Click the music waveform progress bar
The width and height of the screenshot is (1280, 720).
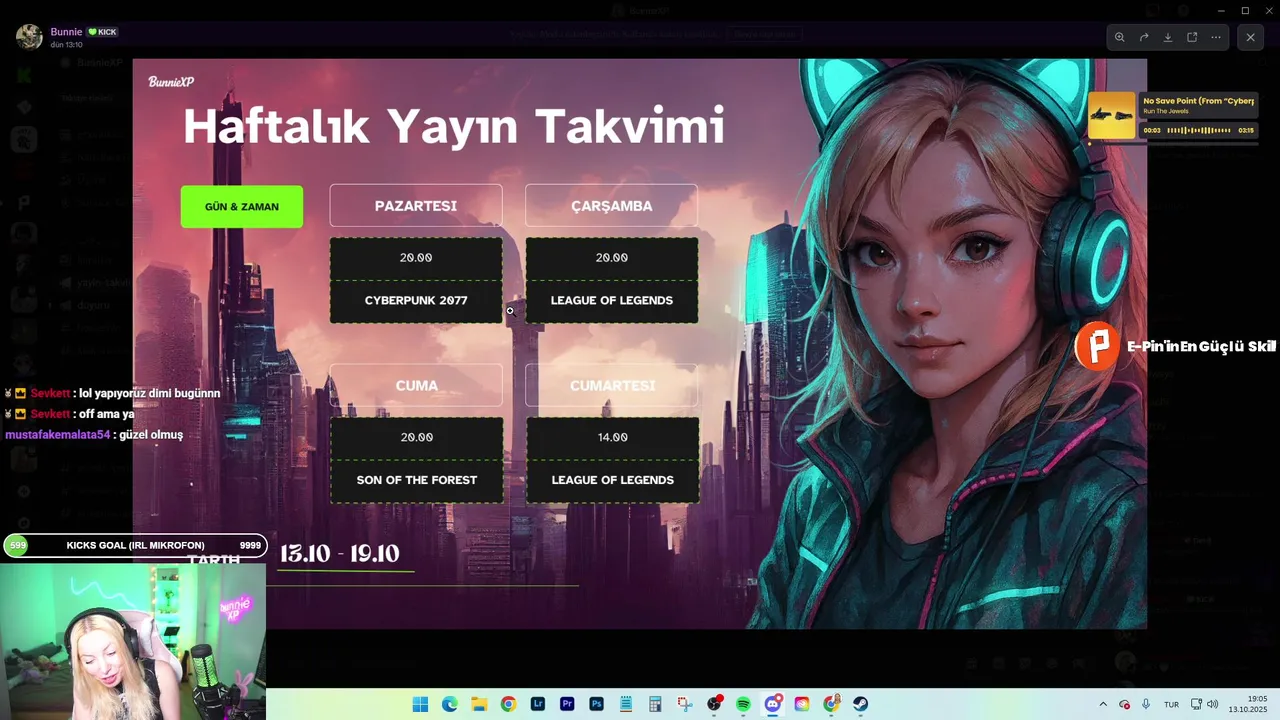(x=1199, y=130)
